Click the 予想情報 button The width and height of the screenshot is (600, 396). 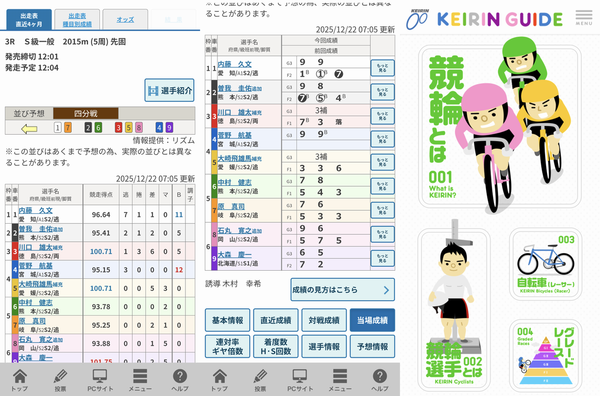(x=372, y=346)
